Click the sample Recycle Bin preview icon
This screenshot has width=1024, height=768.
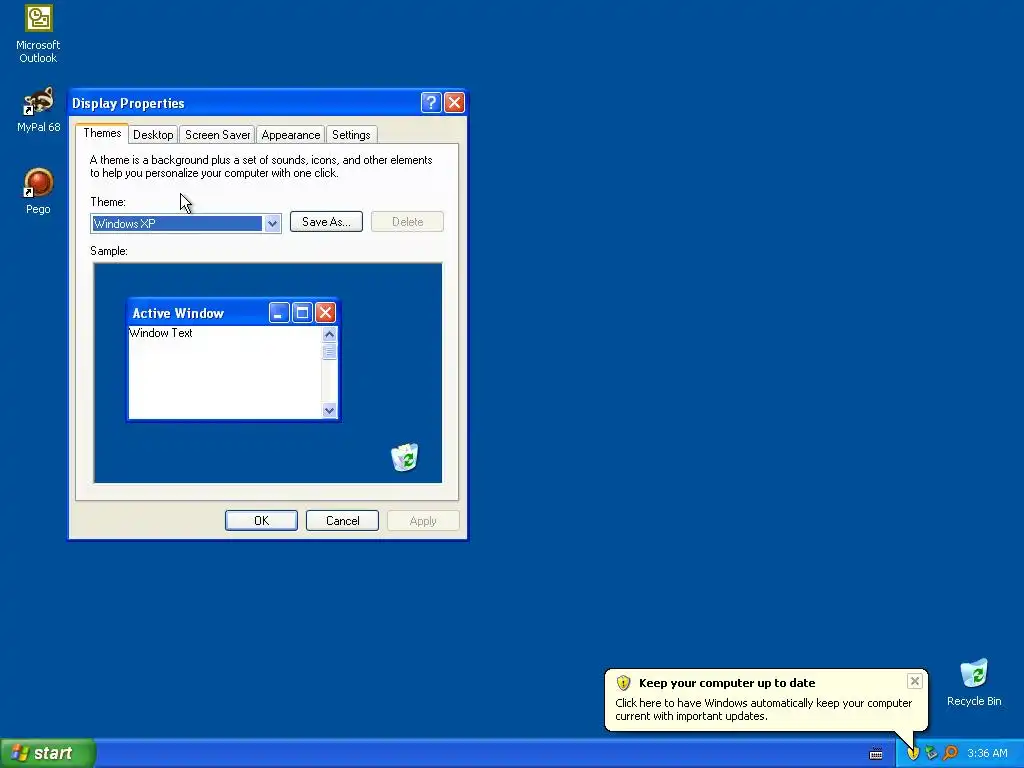(x=405, y=457)
